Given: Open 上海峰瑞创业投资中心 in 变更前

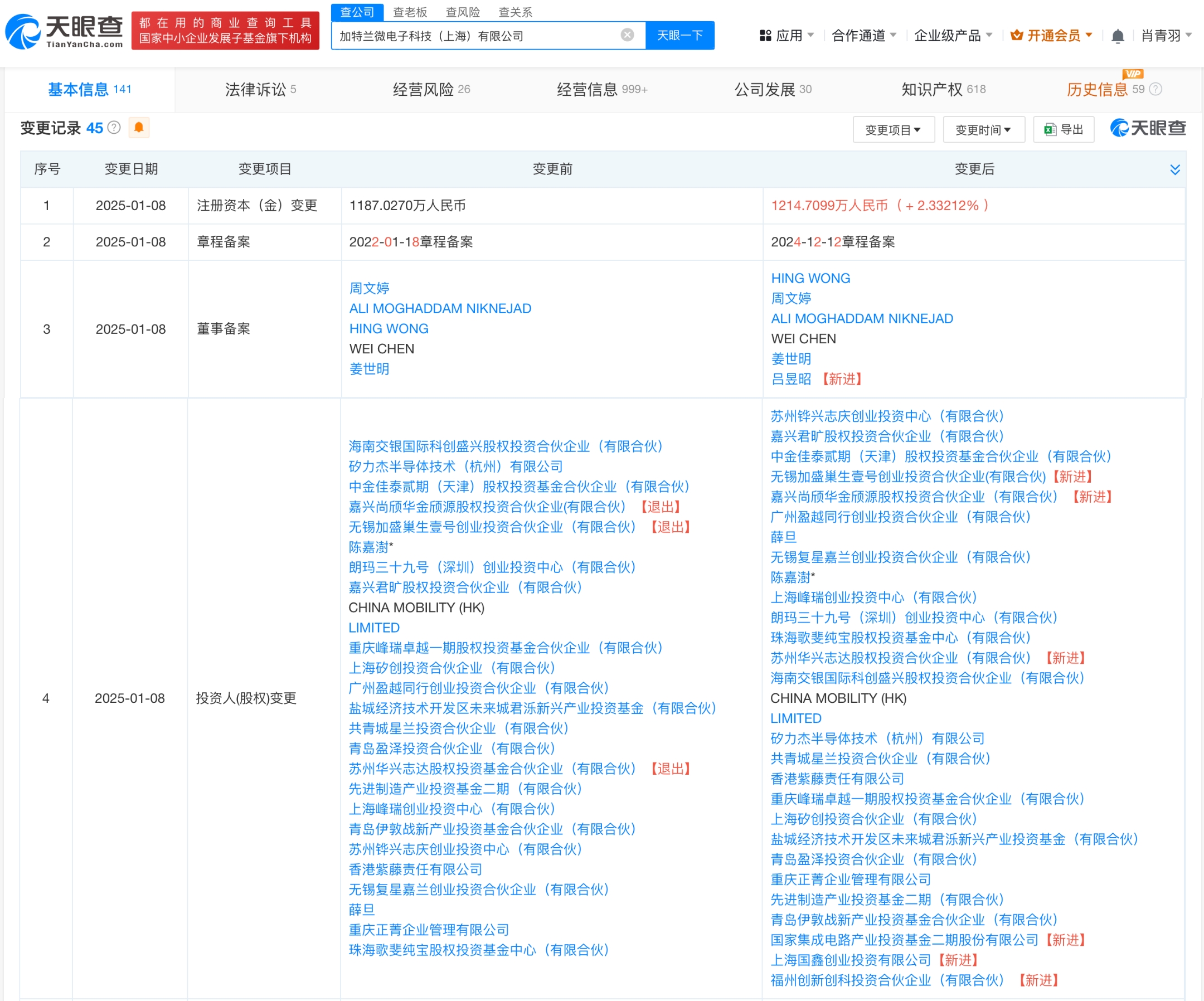Looking at the screenshot, I should click(452, 809).
